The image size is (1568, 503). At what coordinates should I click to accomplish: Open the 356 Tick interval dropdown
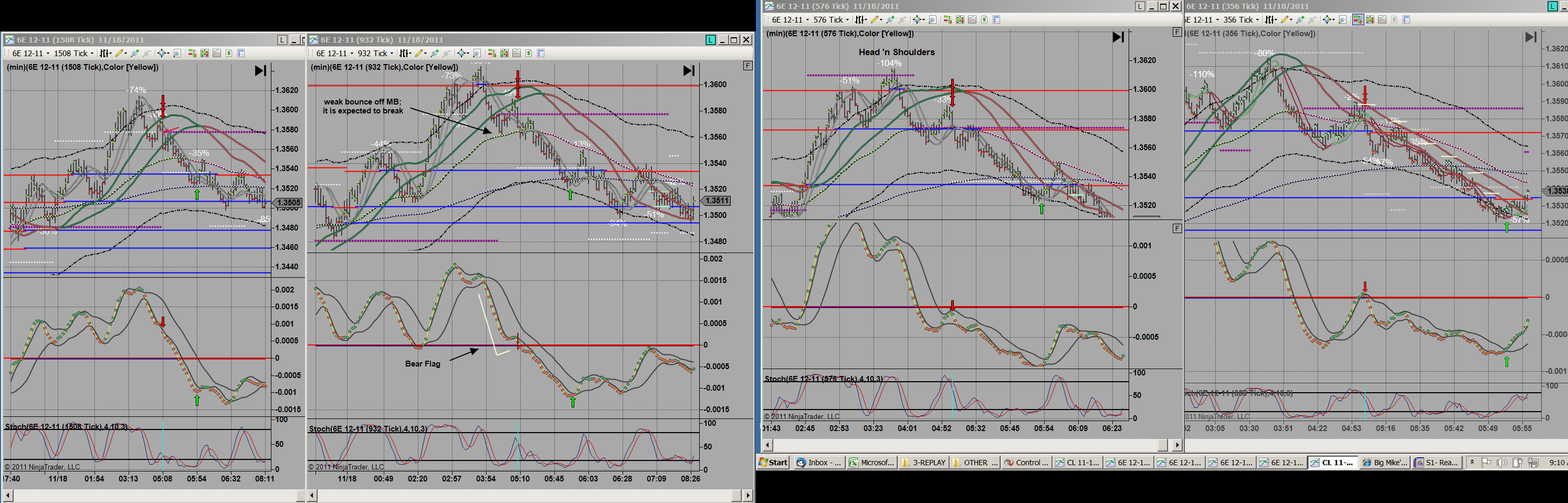point(1240,20)
